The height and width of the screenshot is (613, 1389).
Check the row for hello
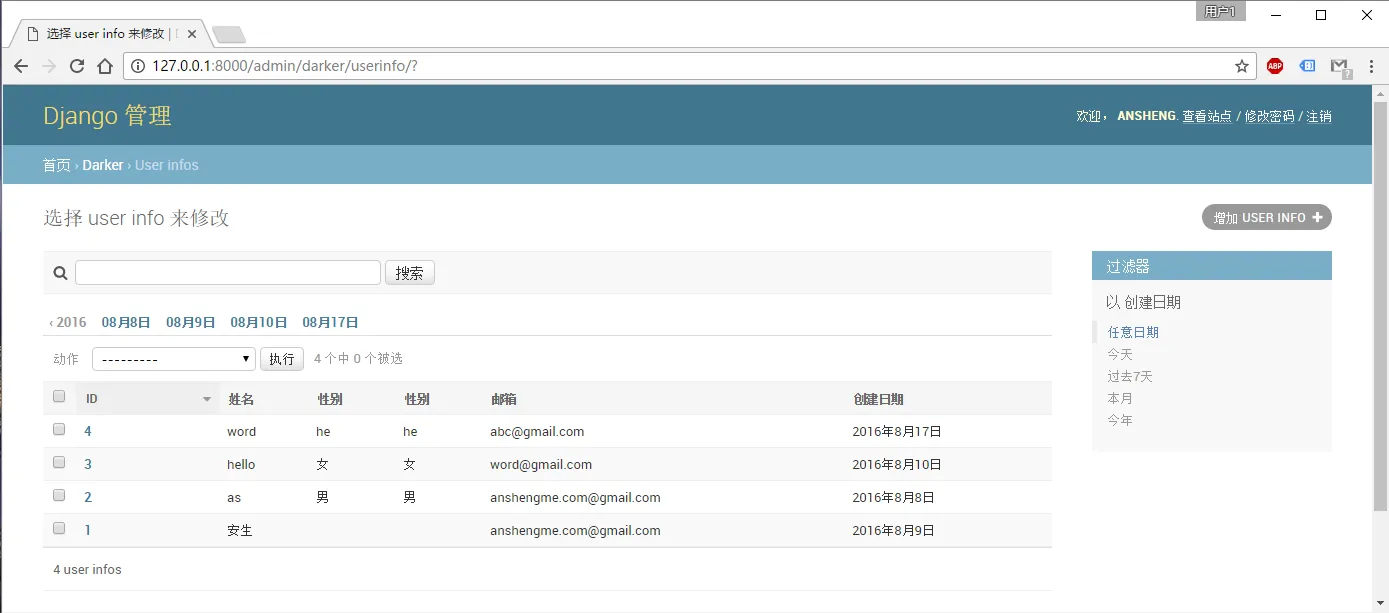point(59,462)
